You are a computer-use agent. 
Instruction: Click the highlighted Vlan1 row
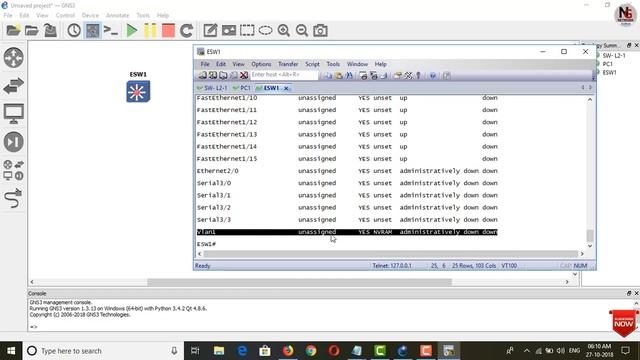347,232
